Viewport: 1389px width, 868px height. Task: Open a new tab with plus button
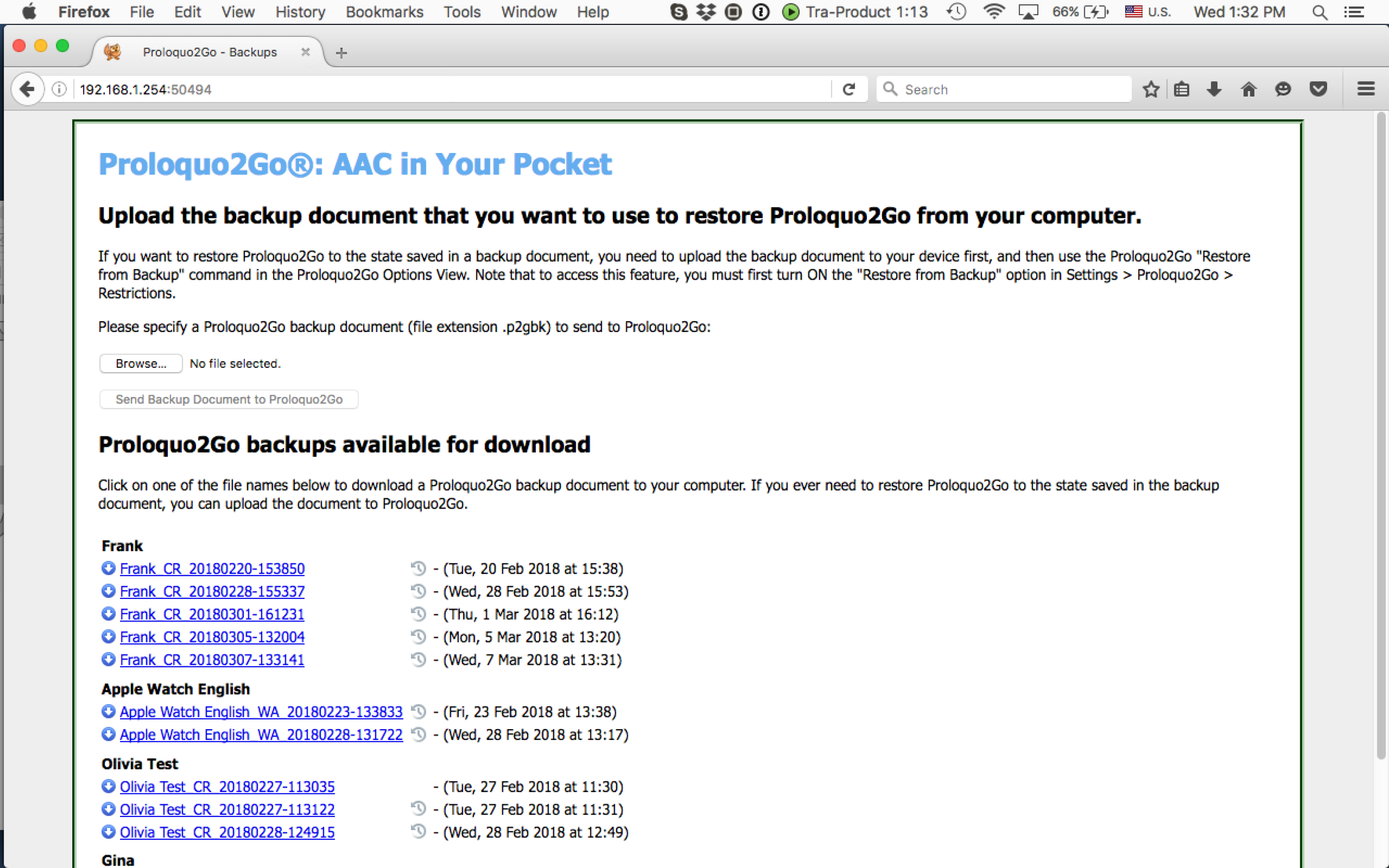[x=341, y=53]
